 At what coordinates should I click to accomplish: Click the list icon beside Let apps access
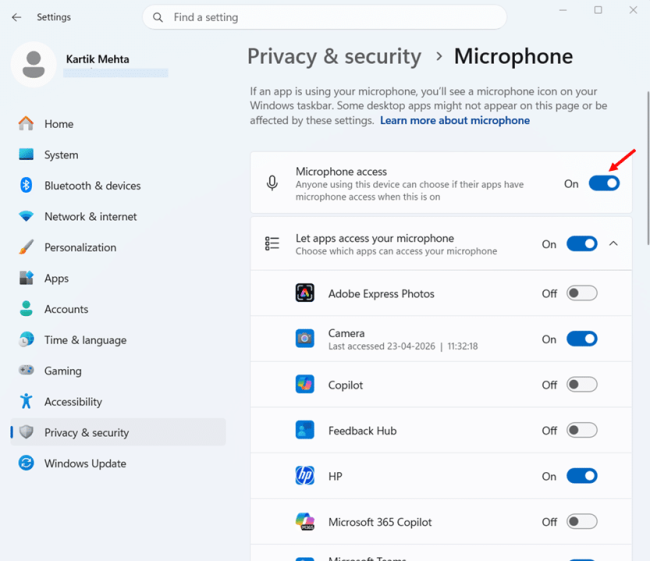(x=272, y=243)
